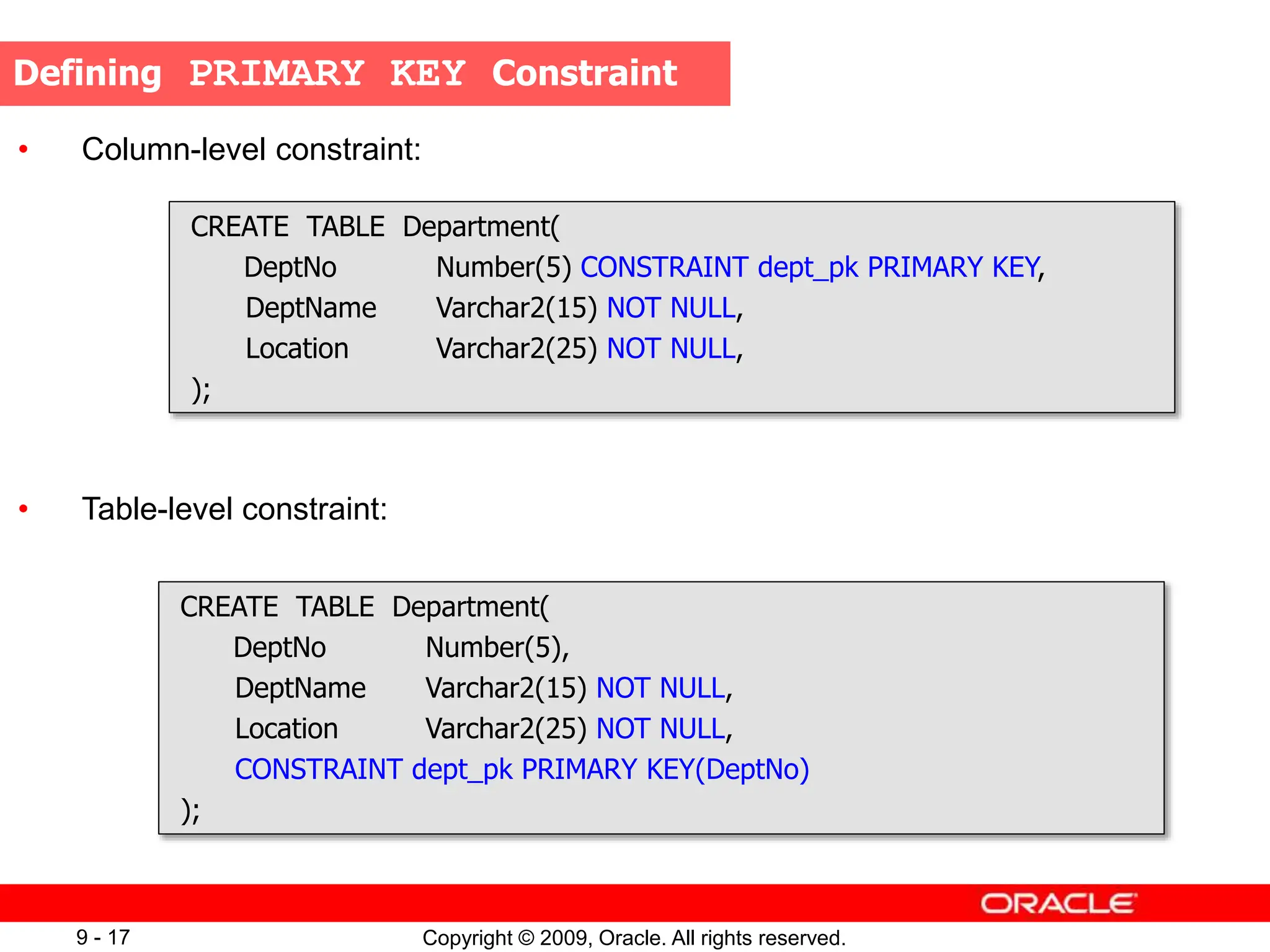Click the slide number '9 - 17'
The height and width of the screenshot is (952, 1270).
pyautogui.click(x=103, y=937)
